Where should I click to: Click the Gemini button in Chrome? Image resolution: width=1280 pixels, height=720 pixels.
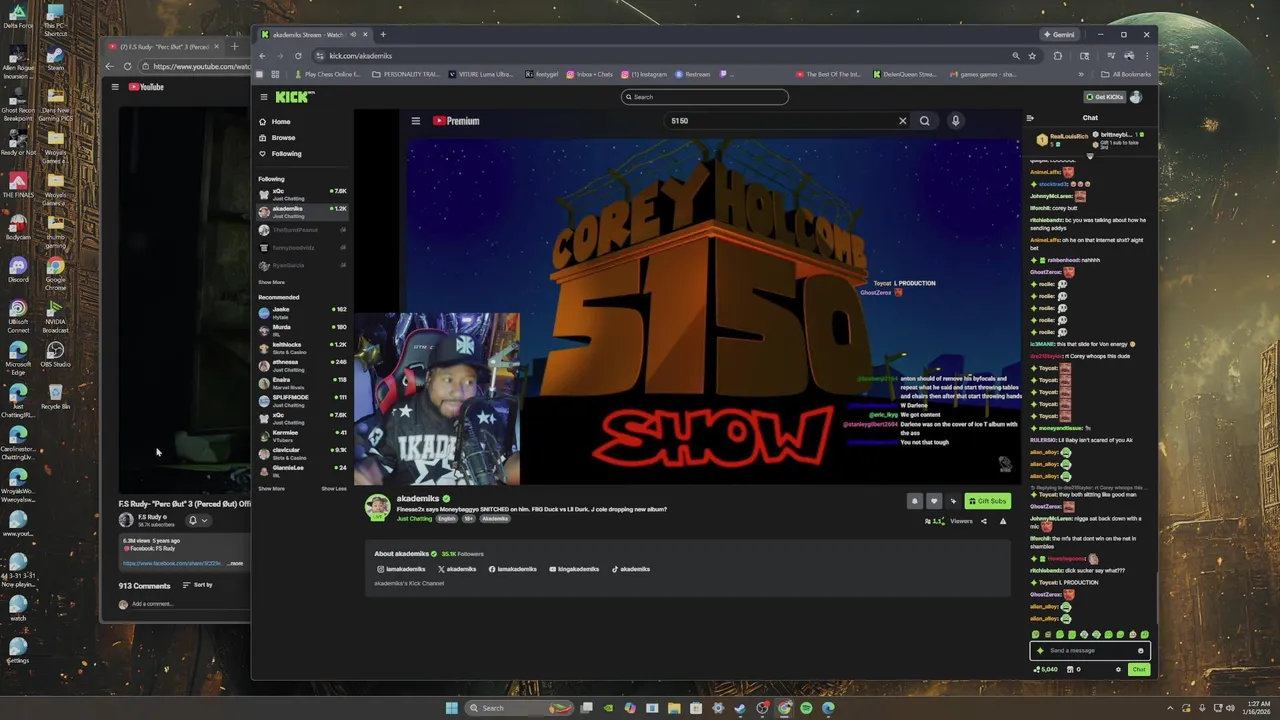coord(1059,35)
